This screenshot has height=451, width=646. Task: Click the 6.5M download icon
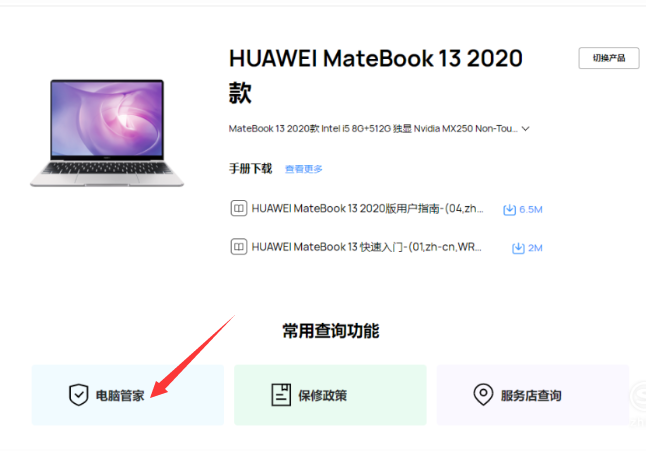point(509,210)
